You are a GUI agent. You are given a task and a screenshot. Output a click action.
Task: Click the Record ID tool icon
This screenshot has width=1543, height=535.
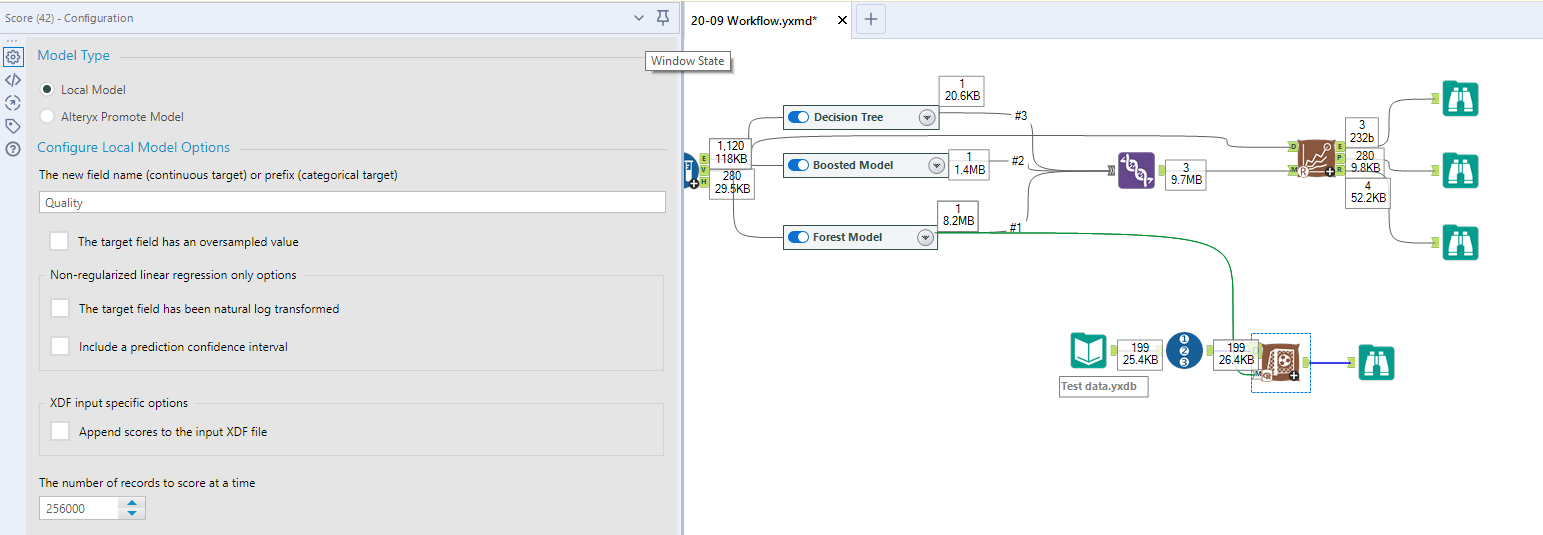coord(1184,350)
